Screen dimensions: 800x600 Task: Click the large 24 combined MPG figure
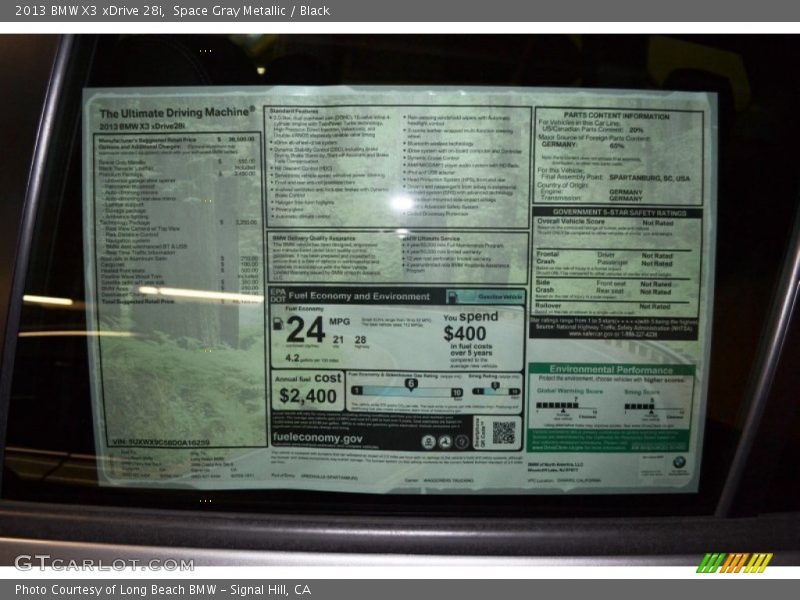point(305,329)
